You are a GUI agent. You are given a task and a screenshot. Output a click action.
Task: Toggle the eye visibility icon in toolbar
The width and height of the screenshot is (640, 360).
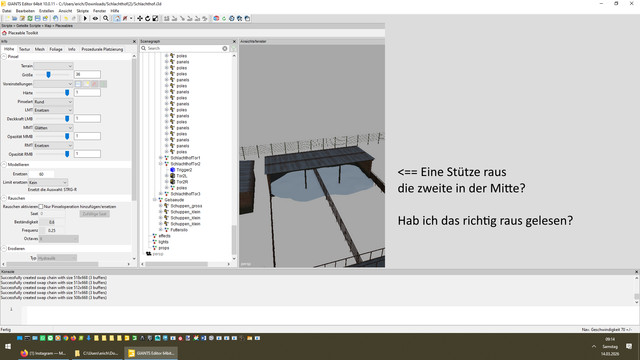95,18
